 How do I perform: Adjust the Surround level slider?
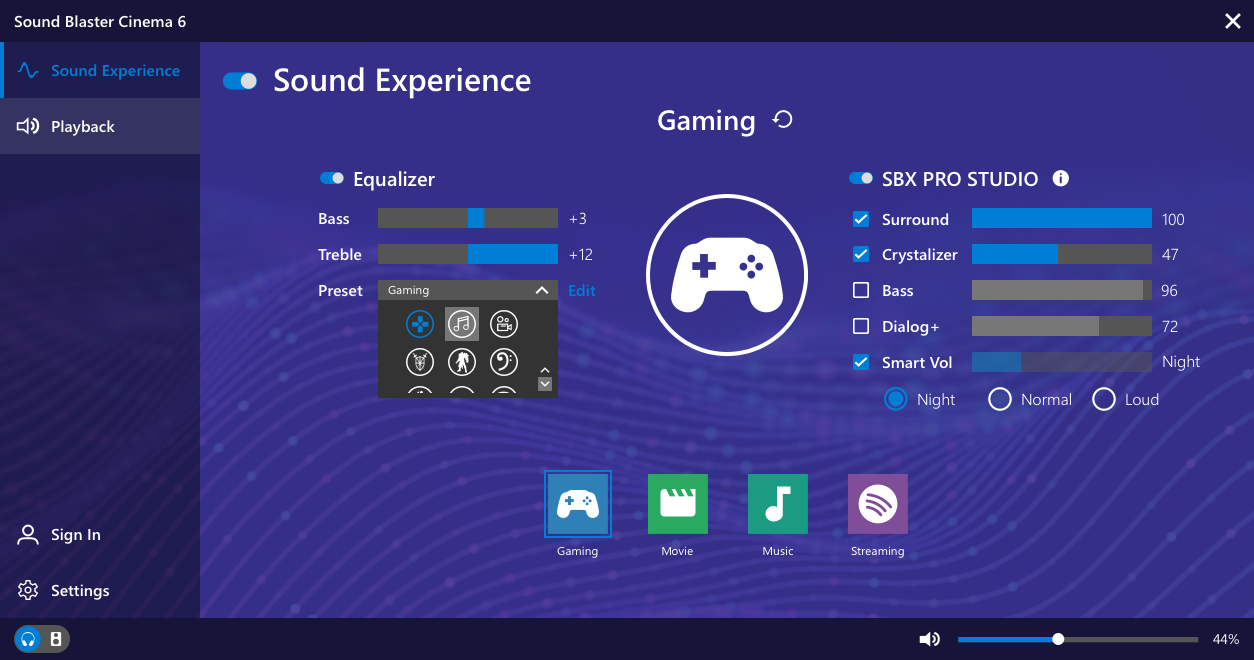pos(1062,218)
